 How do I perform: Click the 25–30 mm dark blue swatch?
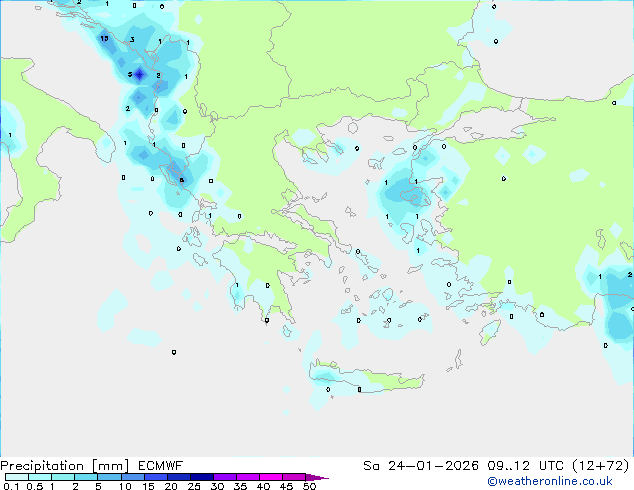(x=202, y=477)
